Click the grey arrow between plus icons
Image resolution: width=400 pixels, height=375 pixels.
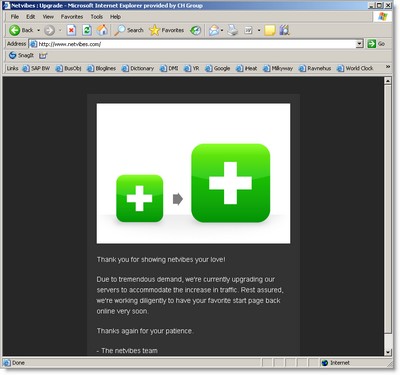pyautogui.click(x=178, y=199)
